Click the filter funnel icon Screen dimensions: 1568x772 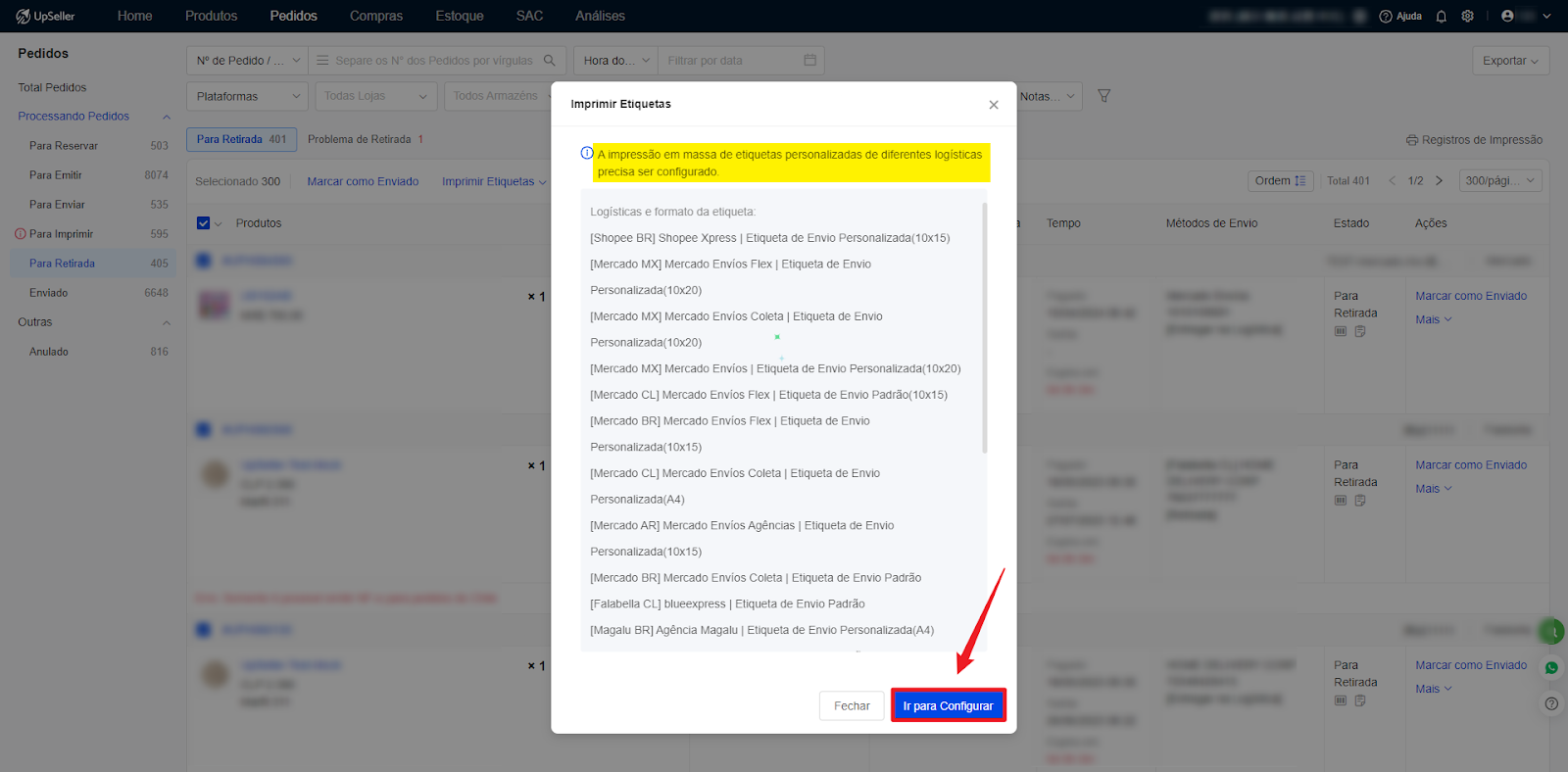click(x=1103, y=96)
